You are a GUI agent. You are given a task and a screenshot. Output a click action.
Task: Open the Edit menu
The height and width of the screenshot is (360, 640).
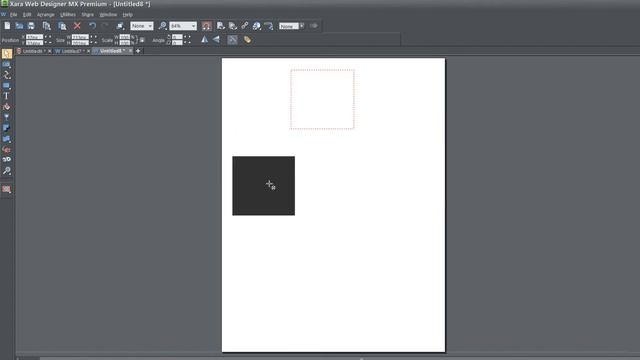pos(27,14)
